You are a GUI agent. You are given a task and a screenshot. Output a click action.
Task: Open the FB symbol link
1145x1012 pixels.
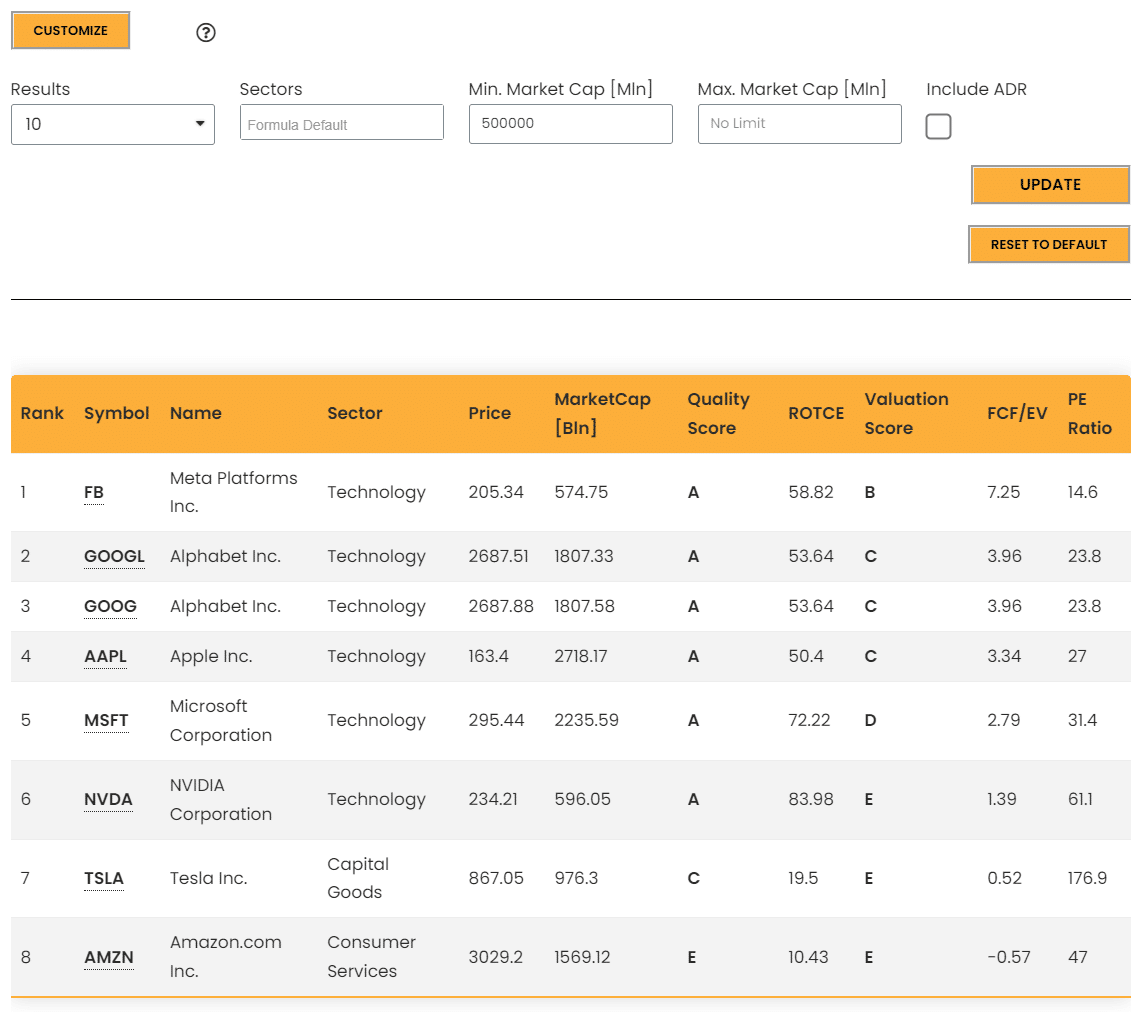93,493
